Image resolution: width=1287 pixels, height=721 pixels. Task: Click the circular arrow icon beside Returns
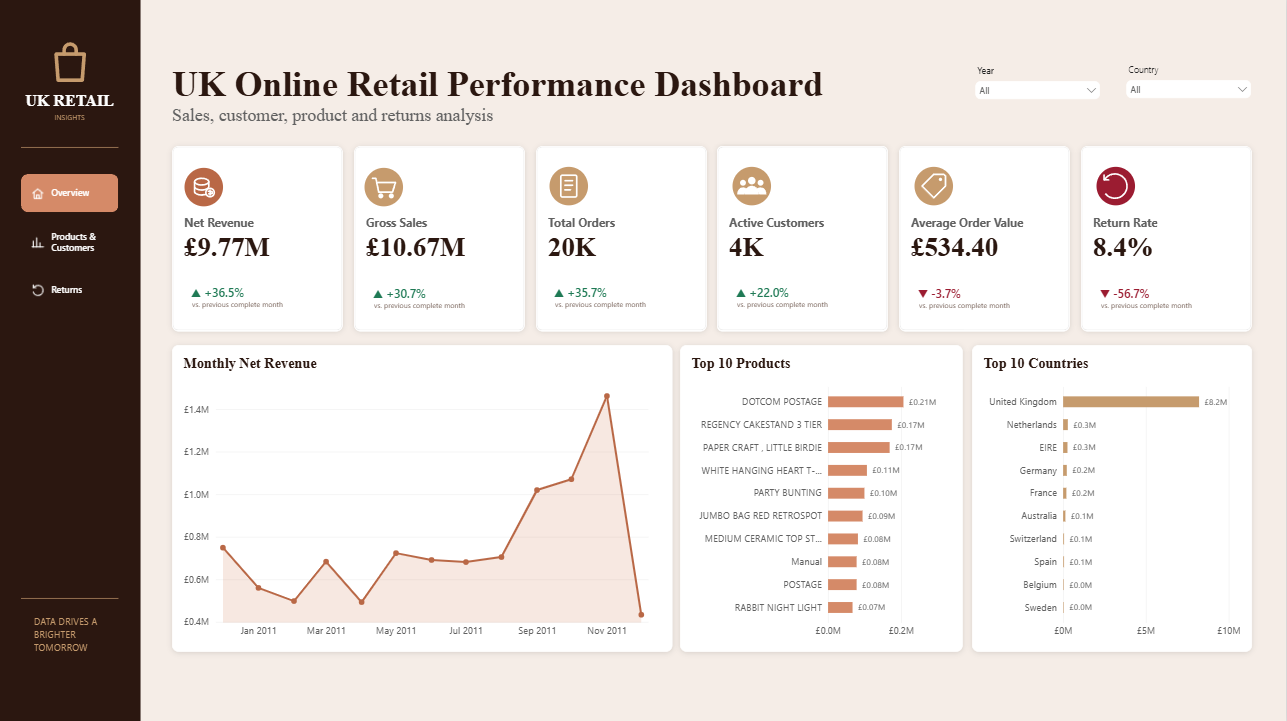37,290
